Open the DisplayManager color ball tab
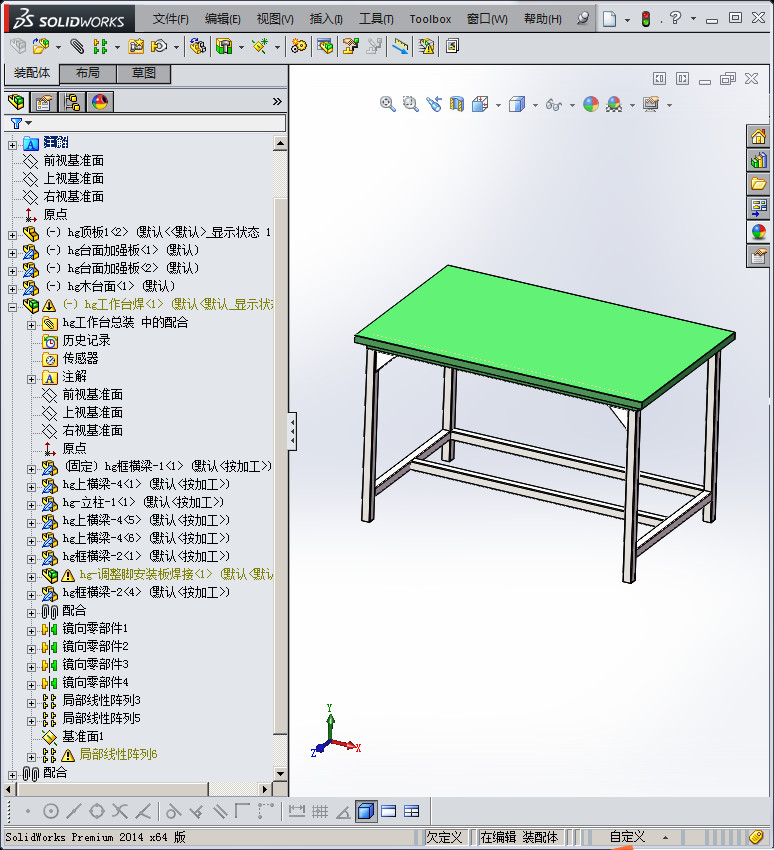The height and width of the screenshot is (850, 774). click(100, 101)
